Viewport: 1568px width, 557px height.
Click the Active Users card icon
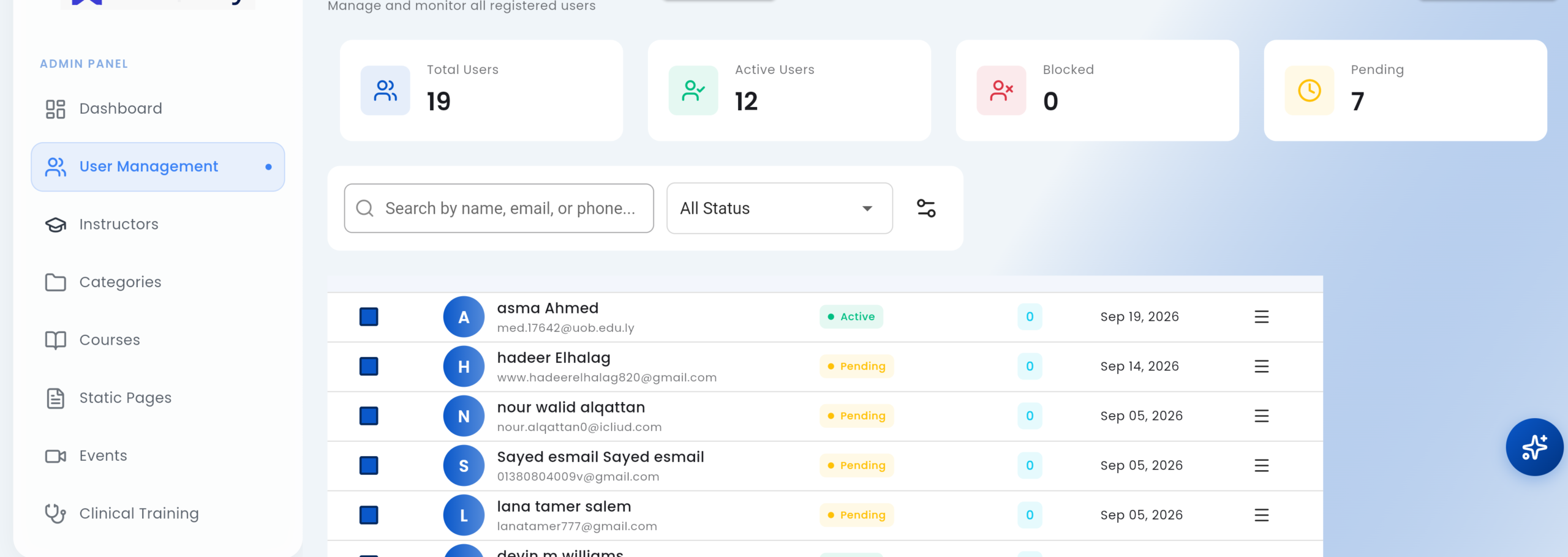pos(693,91)
